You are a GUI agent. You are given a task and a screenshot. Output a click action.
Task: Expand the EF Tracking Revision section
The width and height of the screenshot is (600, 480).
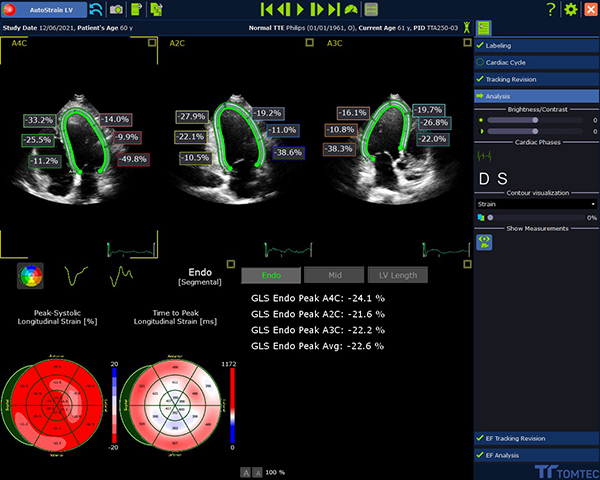pyautogui.click(x=535, y=438)
